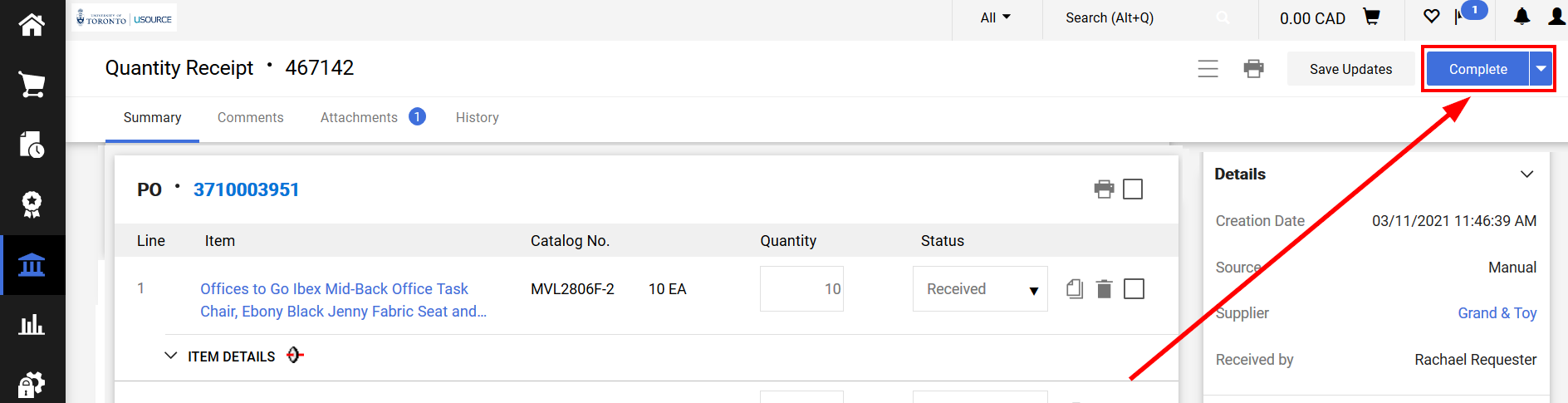The image size is (1568, 403).
Task: Copy line 1 using duplicate icon
Action: point(1075,289)
